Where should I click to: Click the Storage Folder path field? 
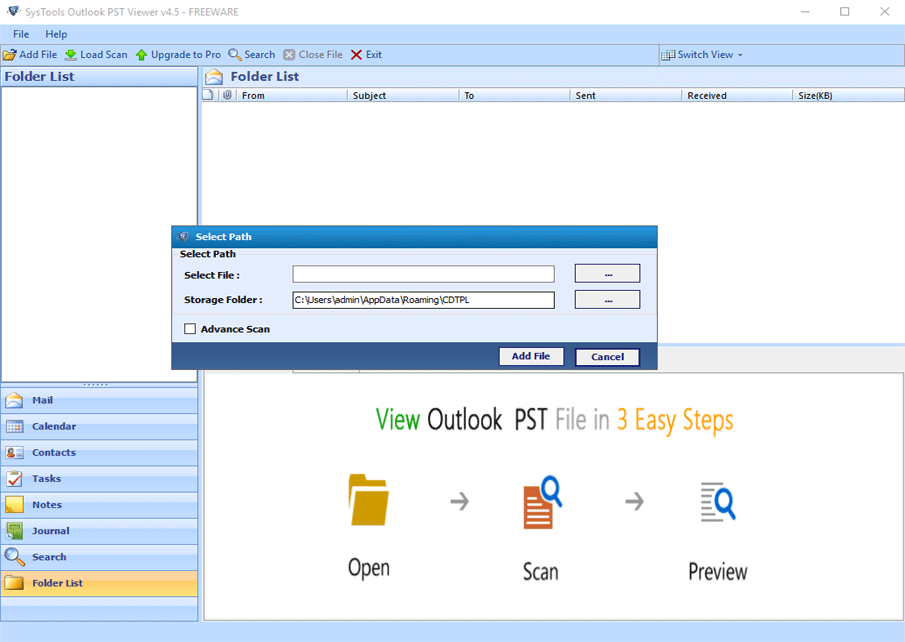(x=423, y=300)
